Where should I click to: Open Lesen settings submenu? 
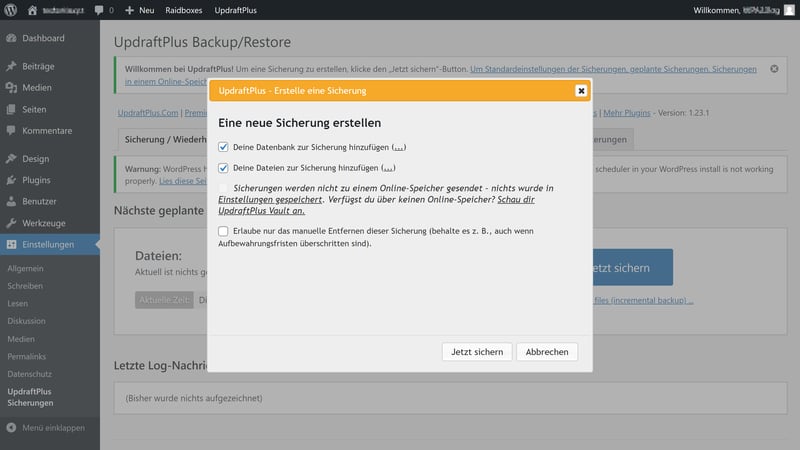pos(17,304)
